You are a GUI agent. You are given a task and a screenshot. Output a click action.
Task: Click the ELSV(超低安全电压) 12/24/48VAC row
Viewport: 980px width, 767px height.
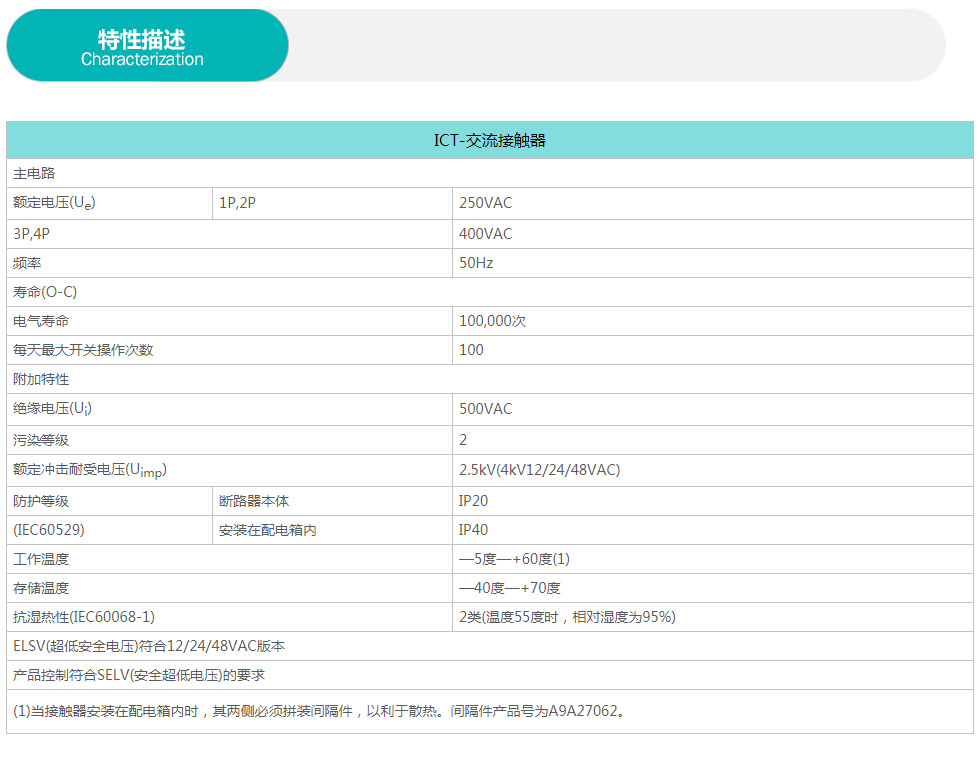[489, 646]
